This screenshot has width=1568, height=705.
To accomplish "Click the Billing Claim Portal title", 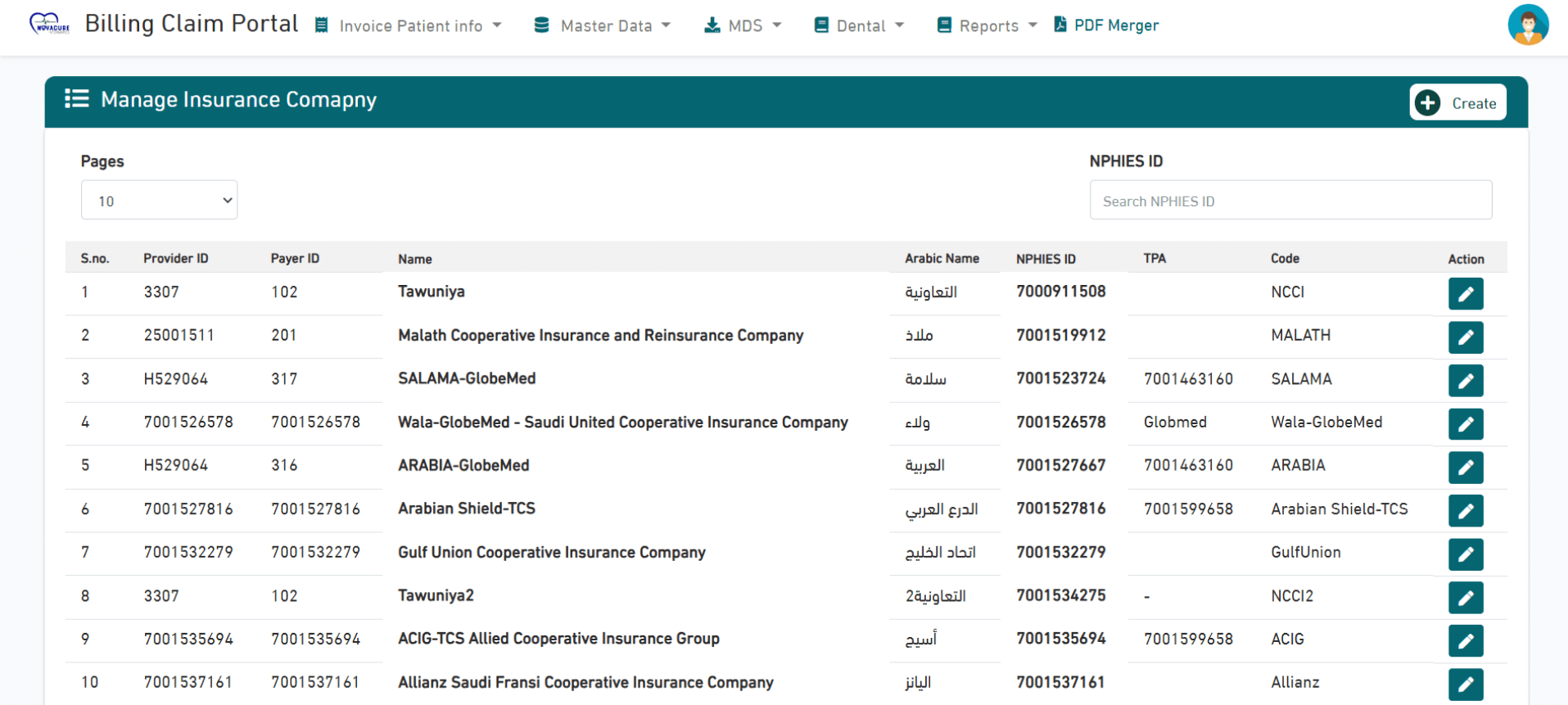I will click(x=192, y=24).
